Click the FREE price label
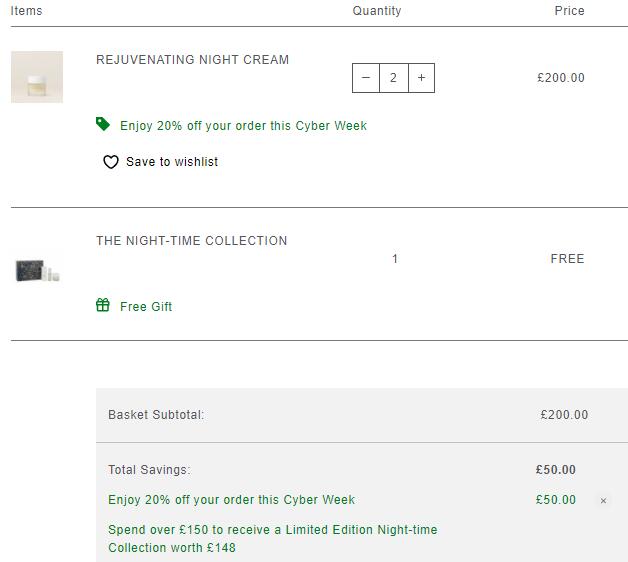Screen dimensions: 628x562 click(x=568, y=259)
